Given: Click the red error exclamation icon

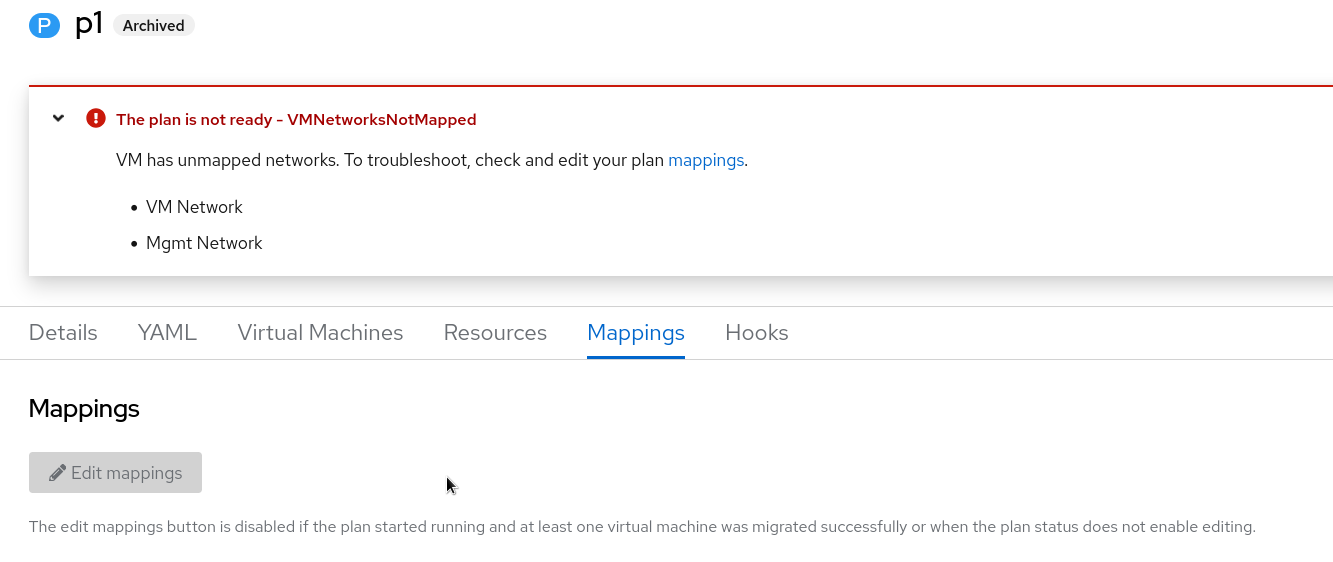Looking at the screenshot, I should point(96,119).
